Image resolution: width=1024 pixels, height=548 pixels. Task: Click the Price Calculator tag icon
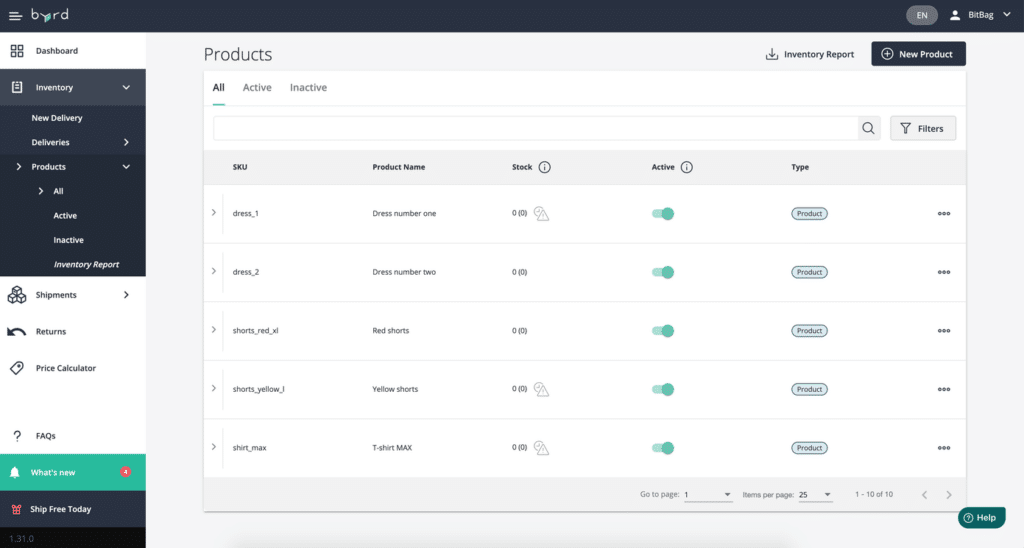(17, 368)
